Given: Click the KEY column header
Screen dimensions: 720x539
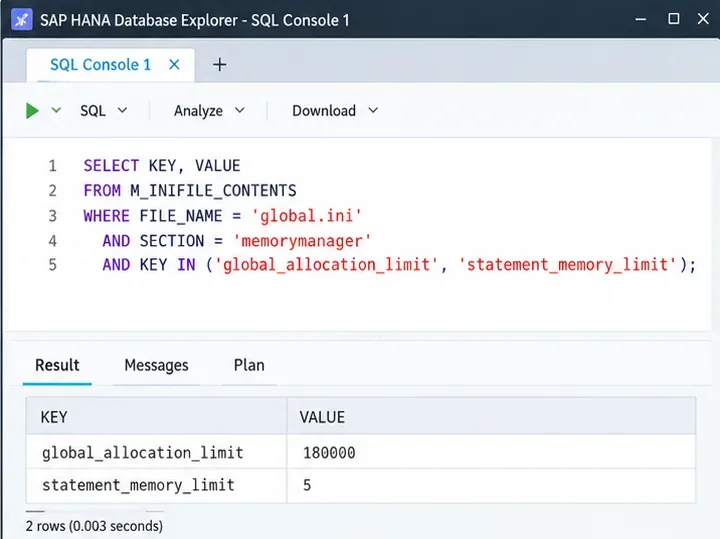Looking at the screenshot, I should (x=157, y=417).
